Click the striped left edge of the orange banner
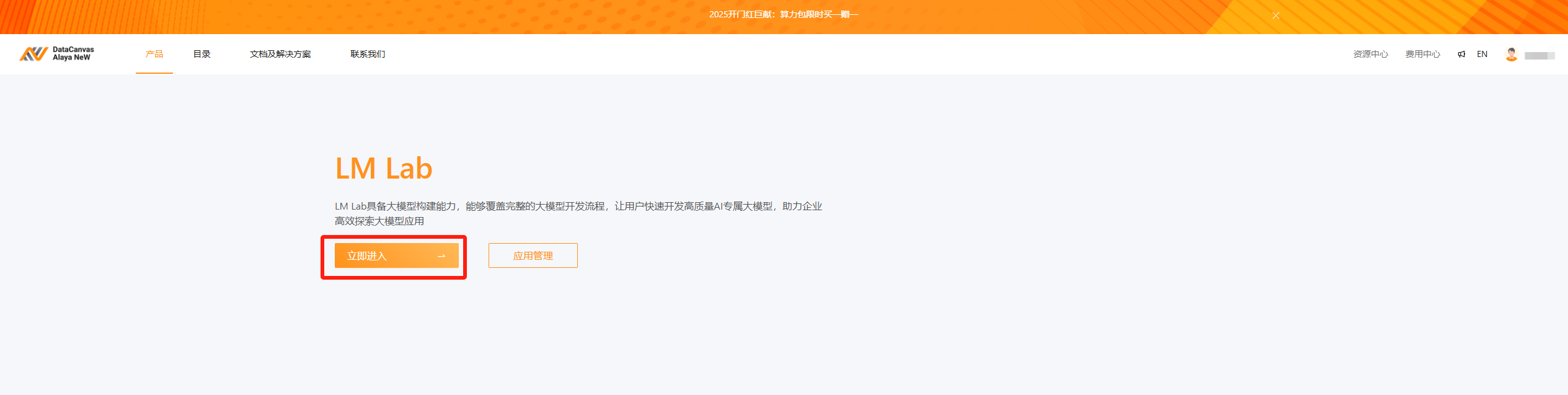 coord(93,17)
